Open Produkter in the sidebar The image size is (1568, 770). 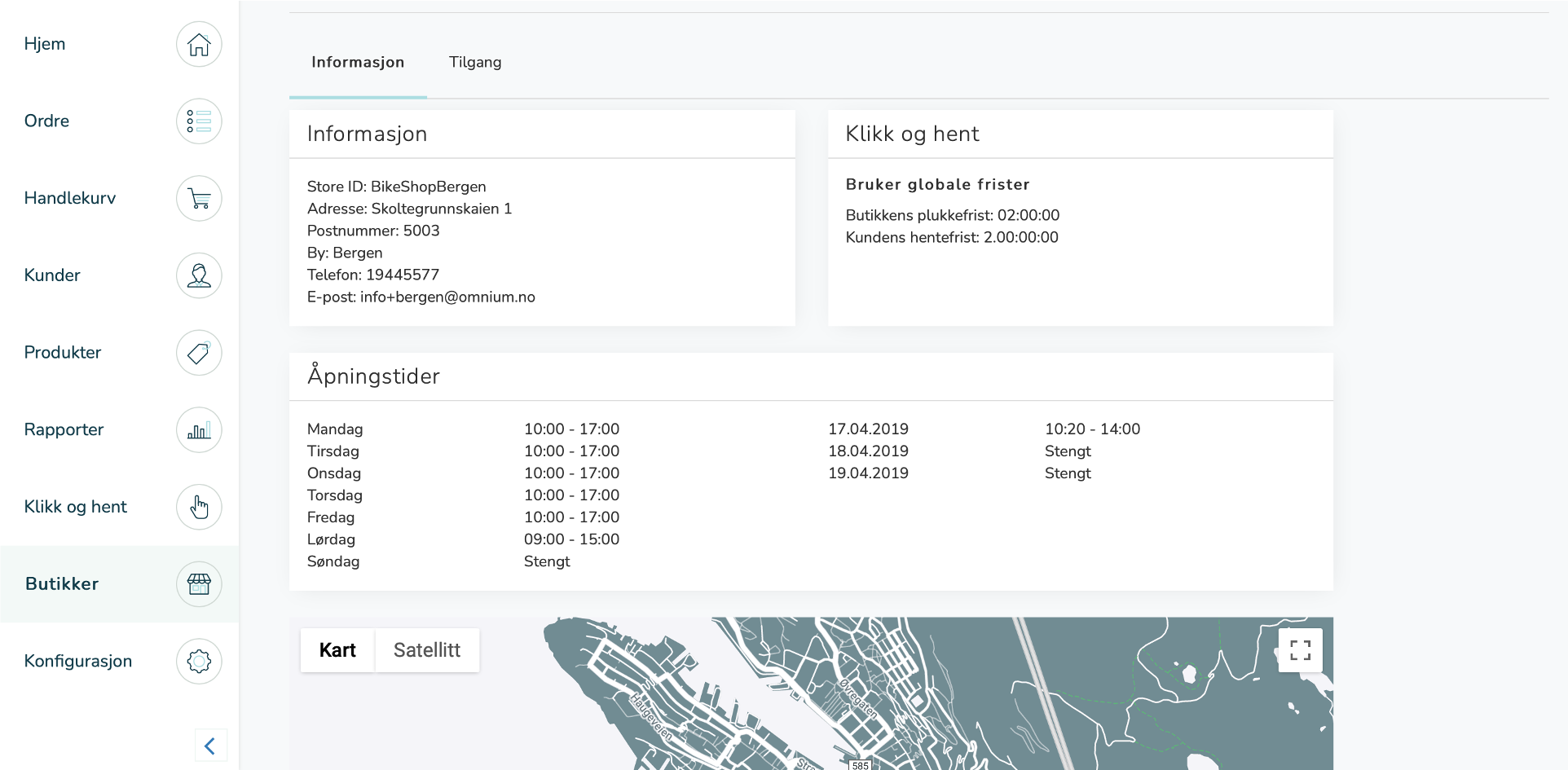63,353
